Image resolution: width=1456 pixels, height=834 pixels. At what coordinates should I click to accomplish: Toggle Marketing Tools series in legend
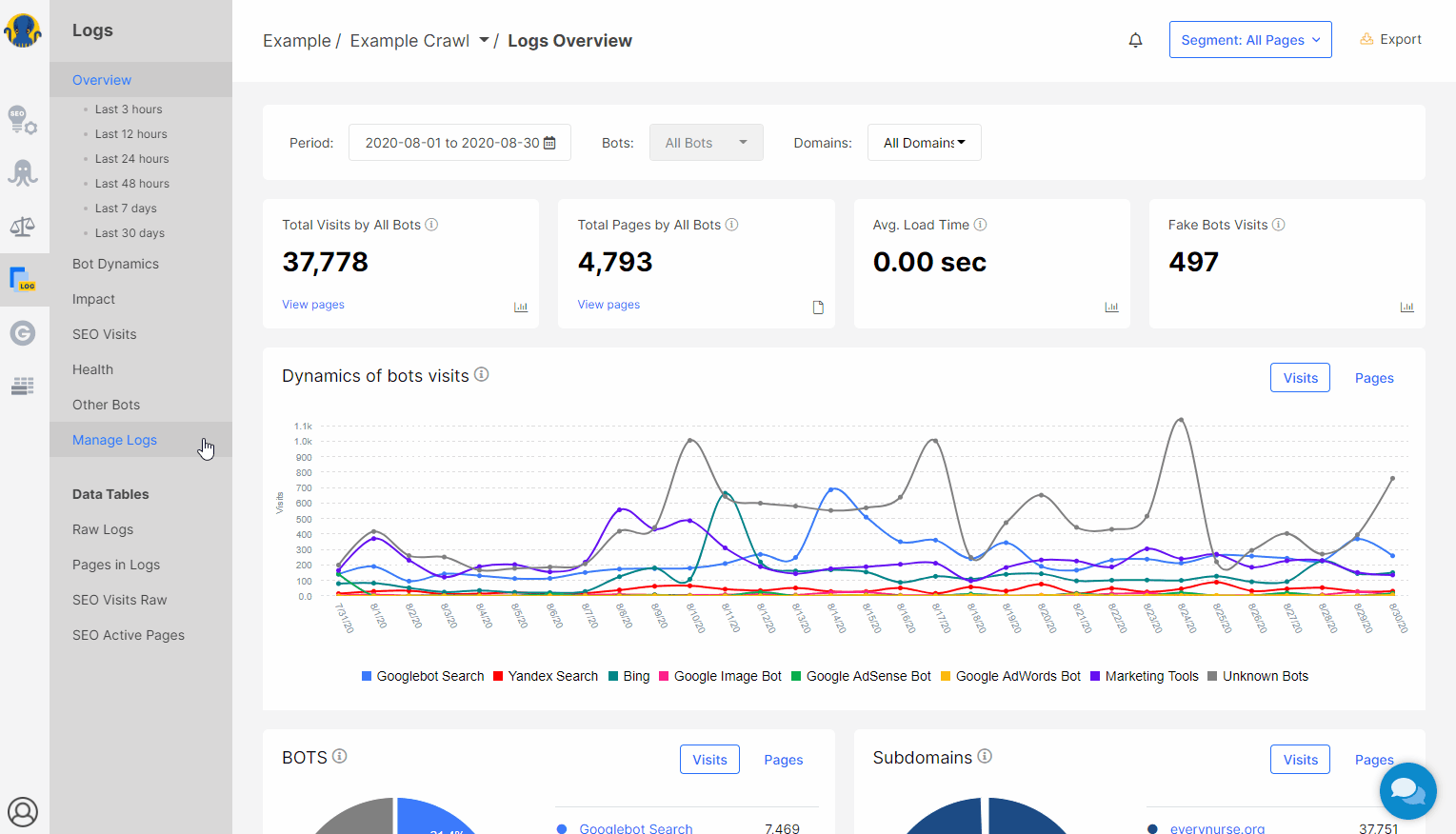[1145, 676]
